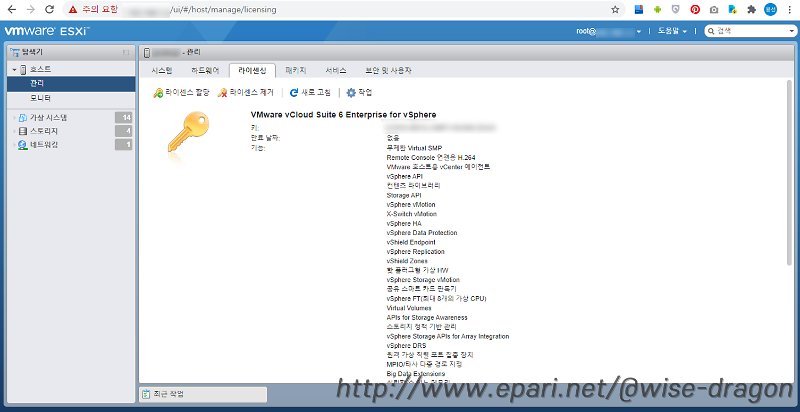Open the Pinterest extension icon
The height and width of the screenshot is (412, 800).
(x=694, y=10)
